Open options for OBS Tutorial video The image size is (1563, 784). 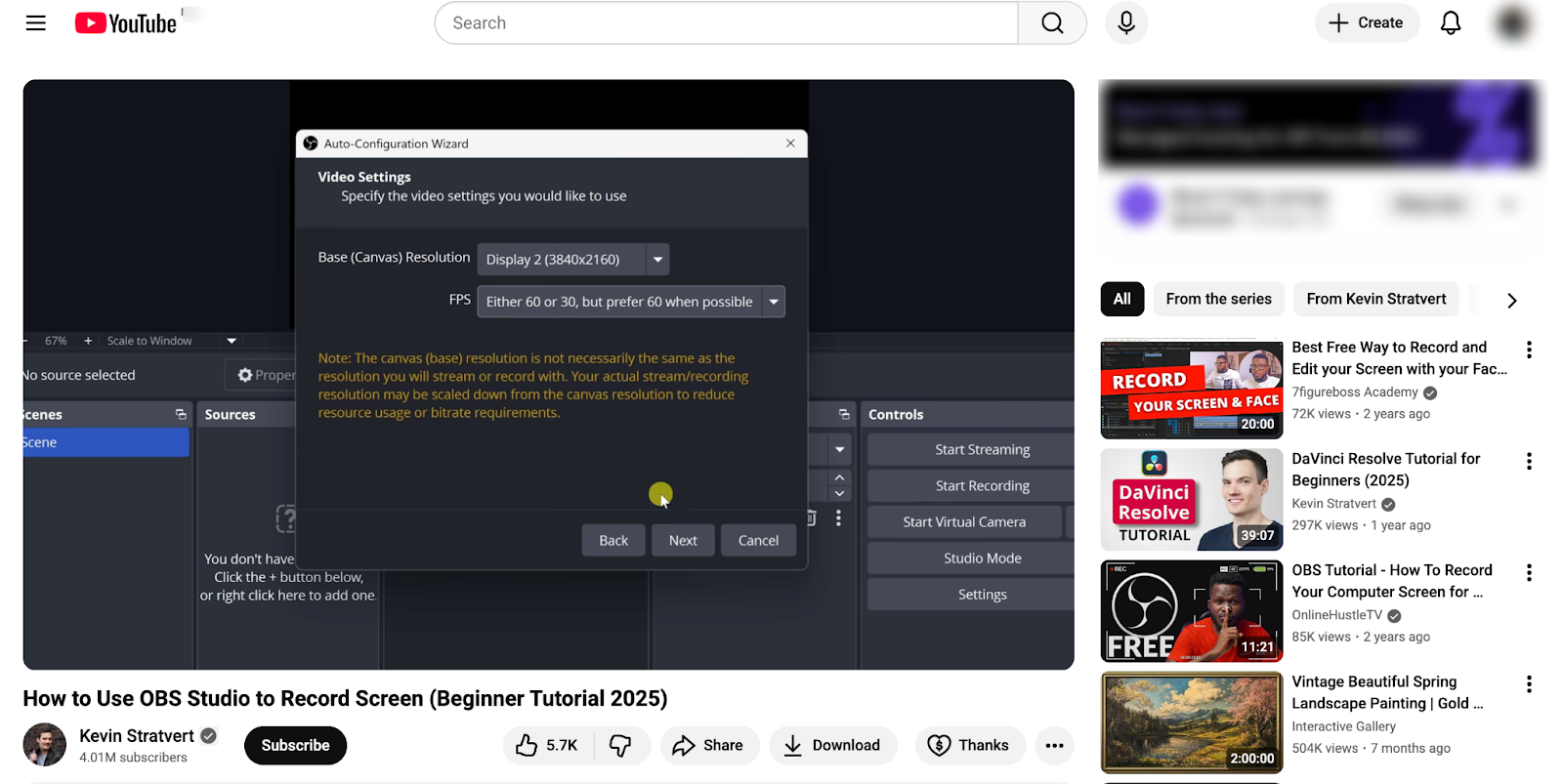tap(1529, 572)
